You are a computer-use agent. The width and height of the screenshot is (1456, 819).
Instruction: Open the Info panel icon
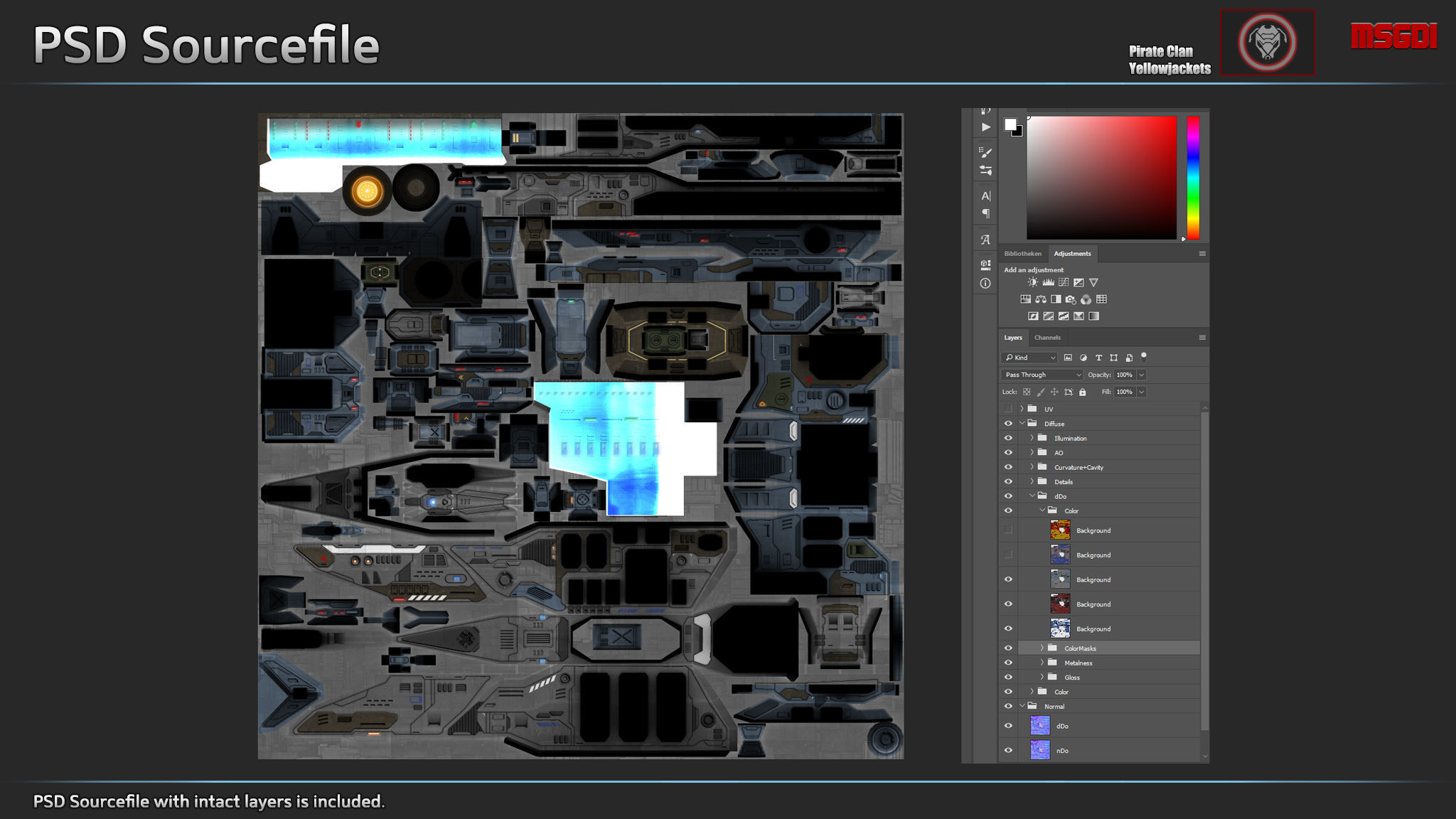tap(985, 283)
